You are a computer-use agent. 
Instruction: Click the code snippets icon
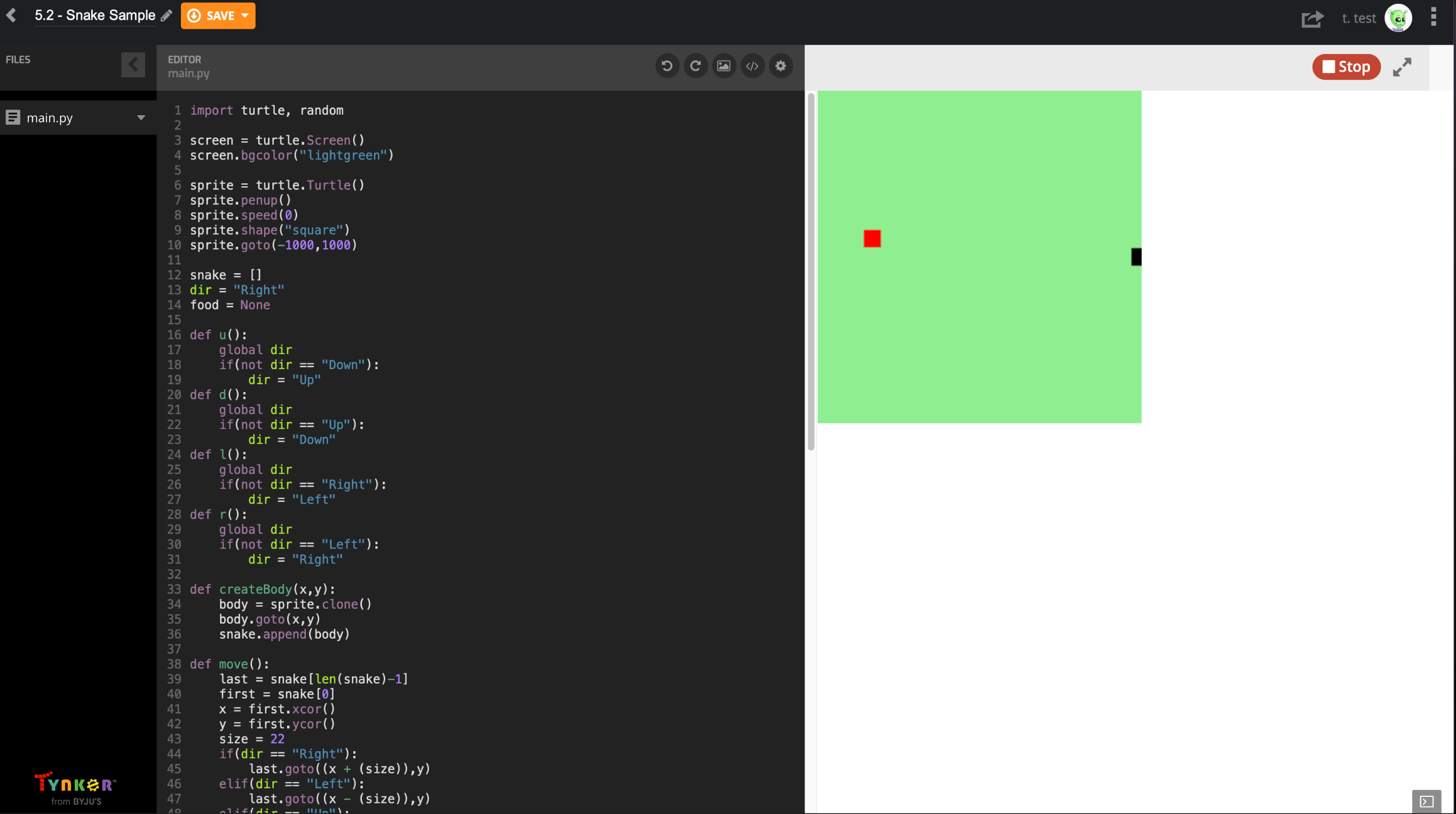point(753,66)
